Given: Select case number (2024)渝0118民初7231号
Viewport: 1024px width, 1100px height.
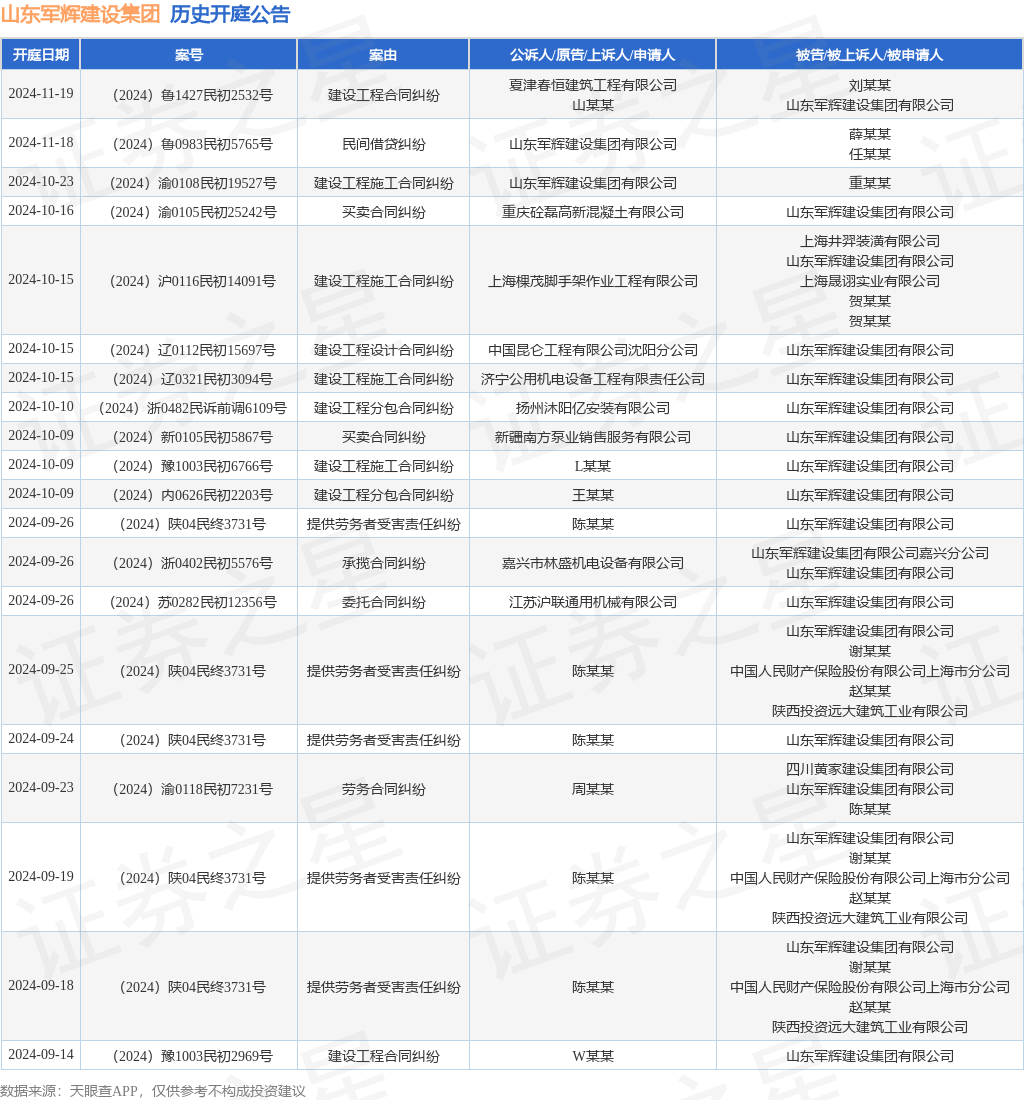Looking at the screenshot, I should (x=192, y=789).
